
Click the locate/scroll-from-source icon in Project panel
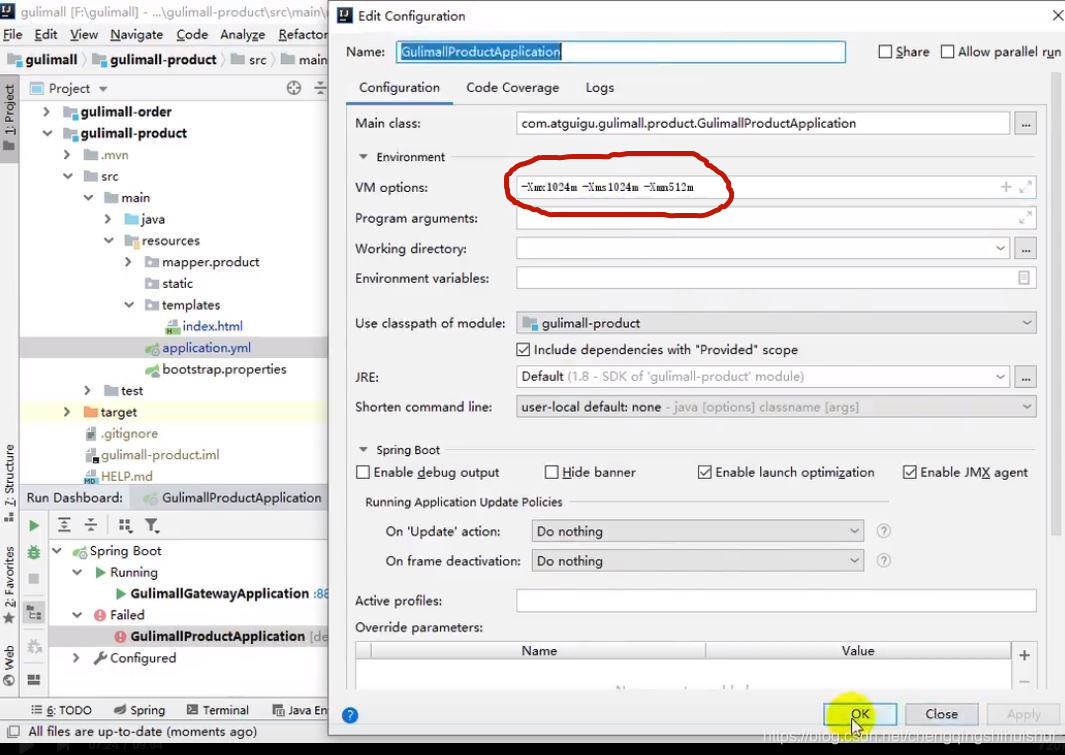tap(293, 88)
